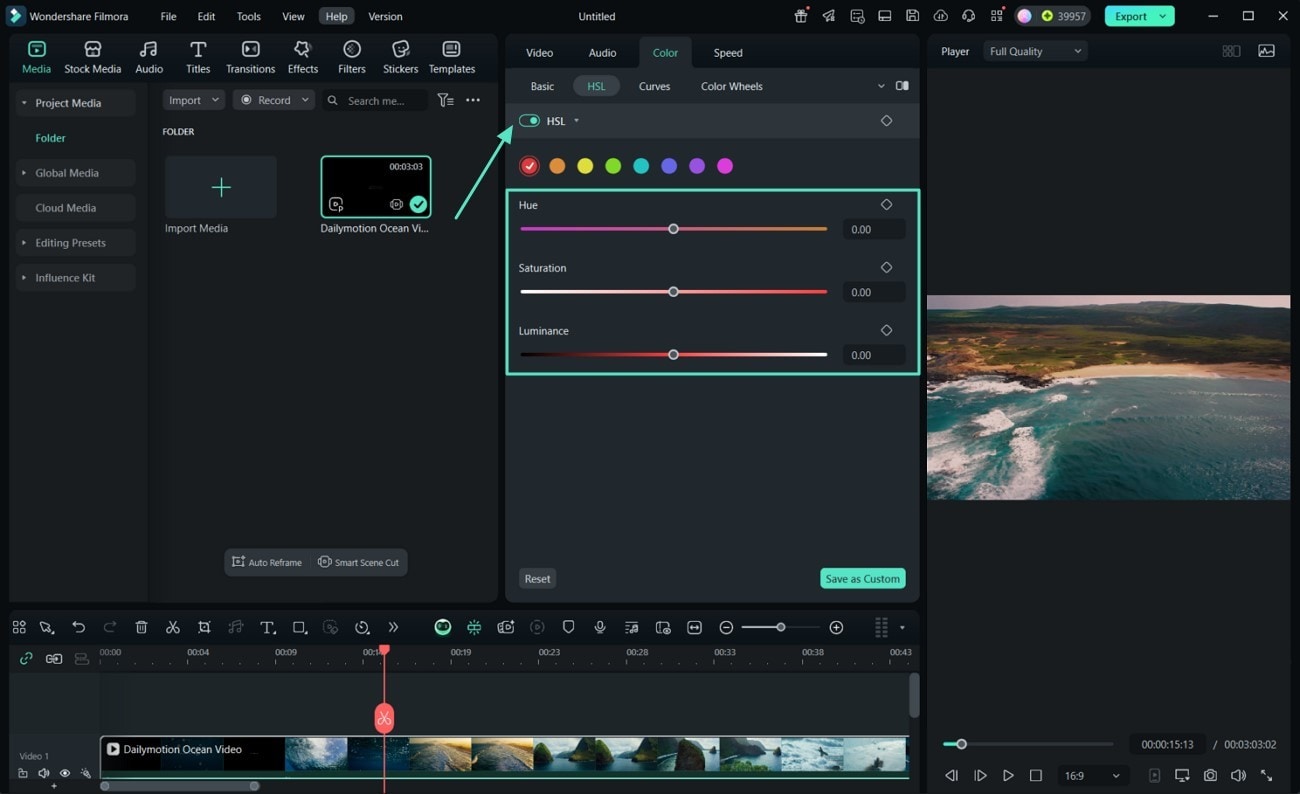The height and width of the screenshot is (794, 1300).
Task: Open the Effects panel icon
Action: coord(302,50)
